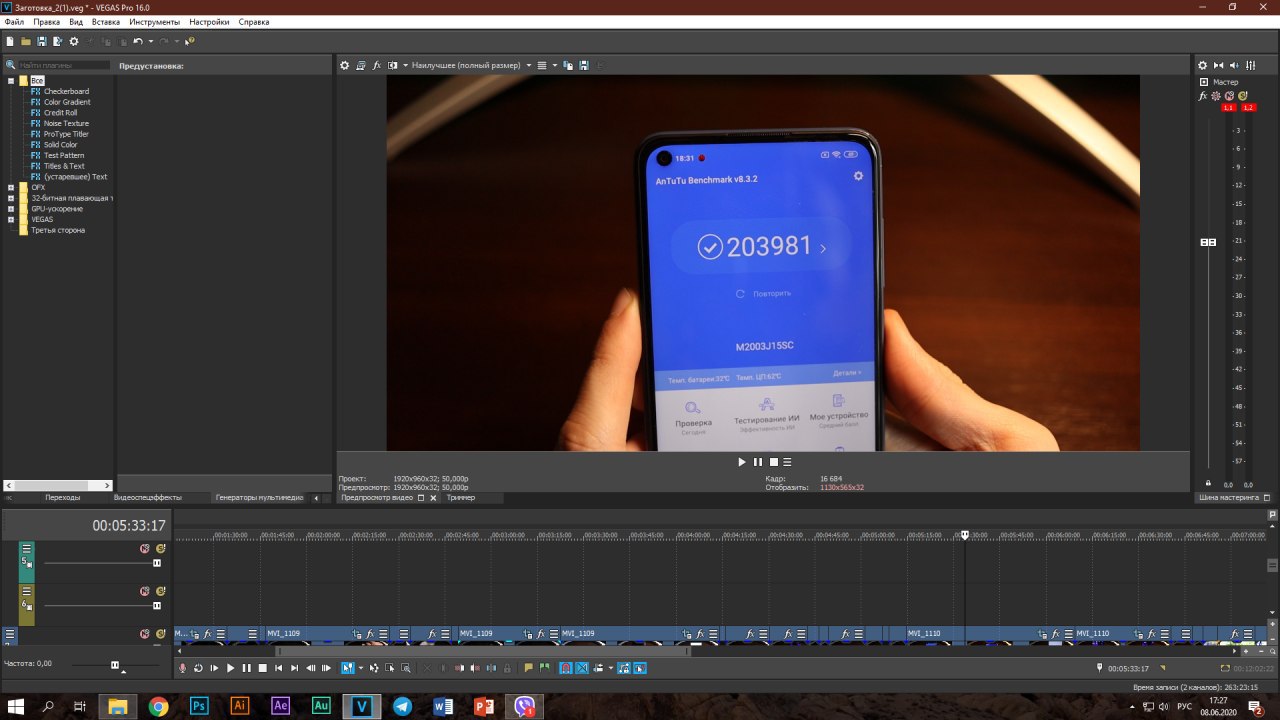This screenshot has height=720, width=1280.
Task: Play from start on timeline transport
Action: pos(214,668)
